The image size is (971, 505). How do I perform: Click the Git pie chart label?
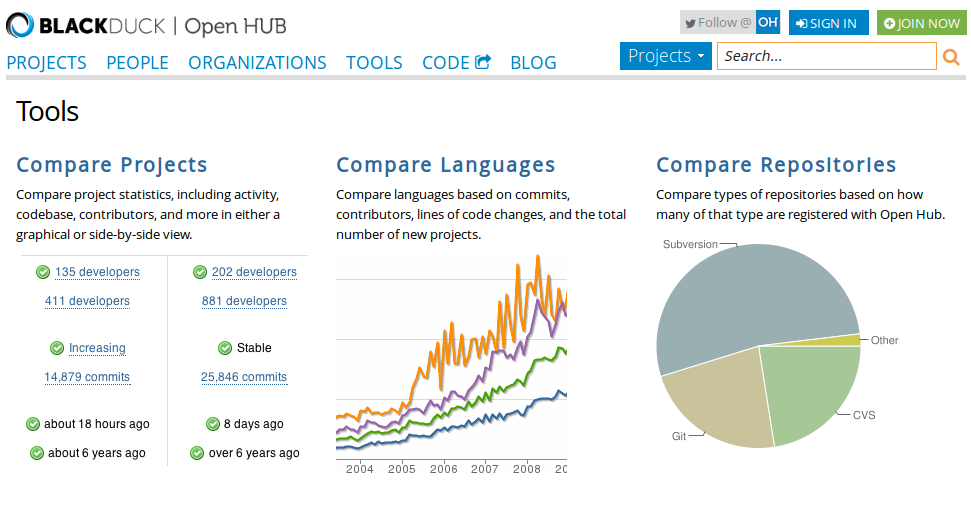pyautogui.click(x=679, y=437)
